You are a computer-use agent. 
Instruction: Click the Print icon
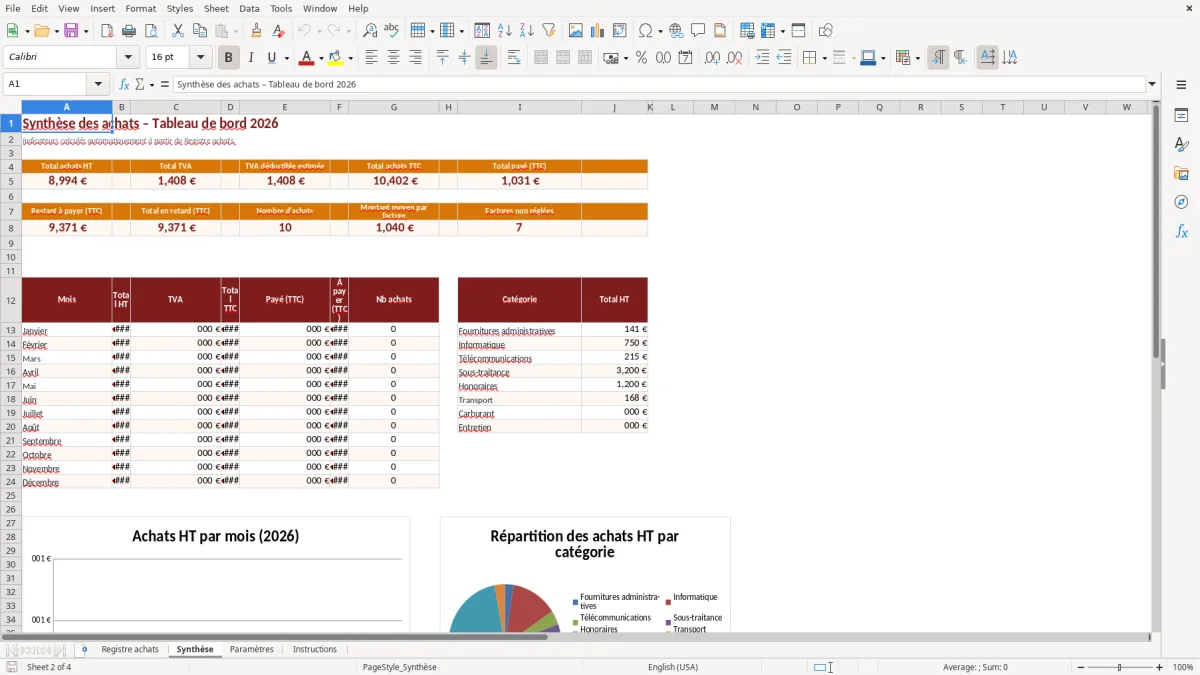point(129,31)
